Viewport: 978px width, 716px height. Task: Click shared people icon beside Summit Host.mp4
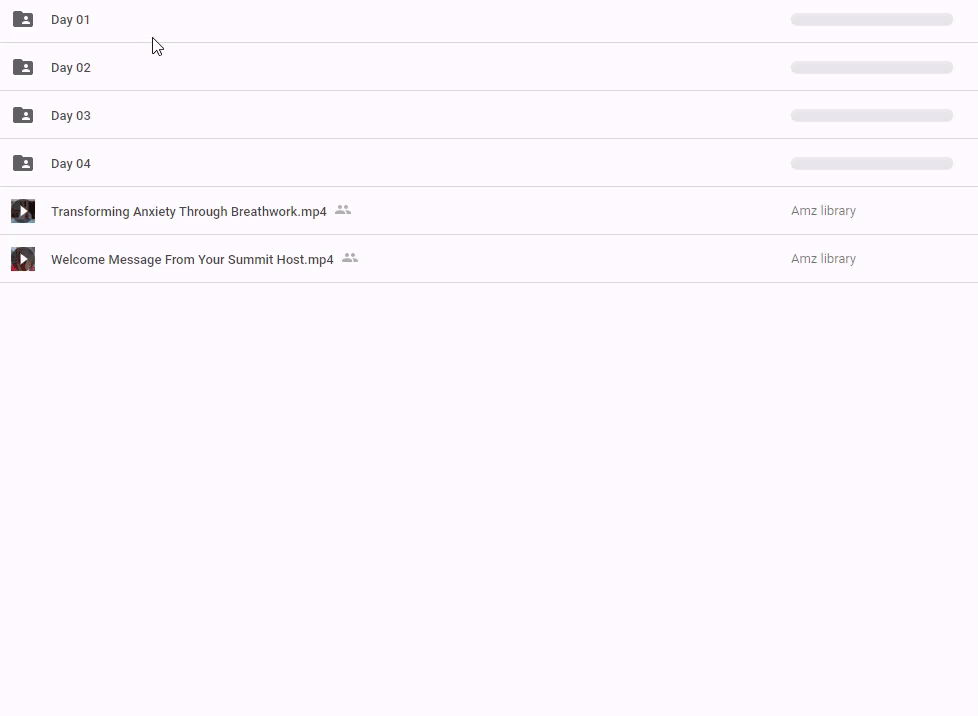click(350, 258)
